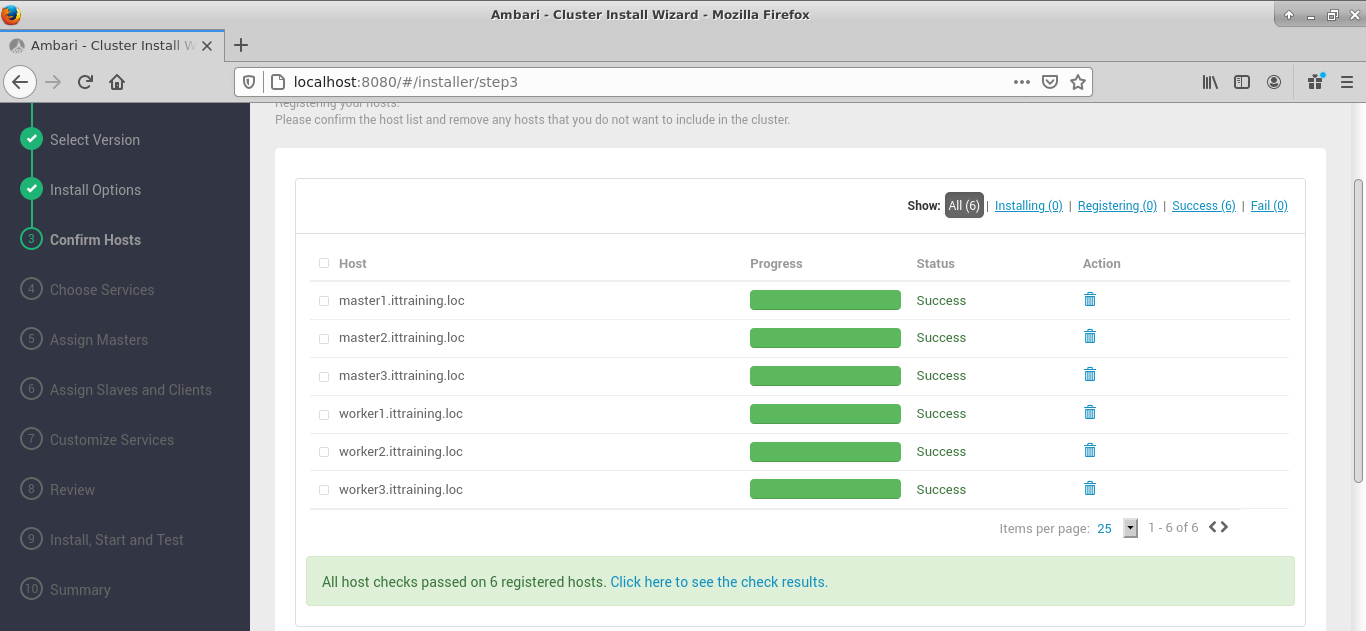Screen dimensions: 1366x631
Task: Toggle the select-all Host header checkbox
Action: (x=324, y=263)
